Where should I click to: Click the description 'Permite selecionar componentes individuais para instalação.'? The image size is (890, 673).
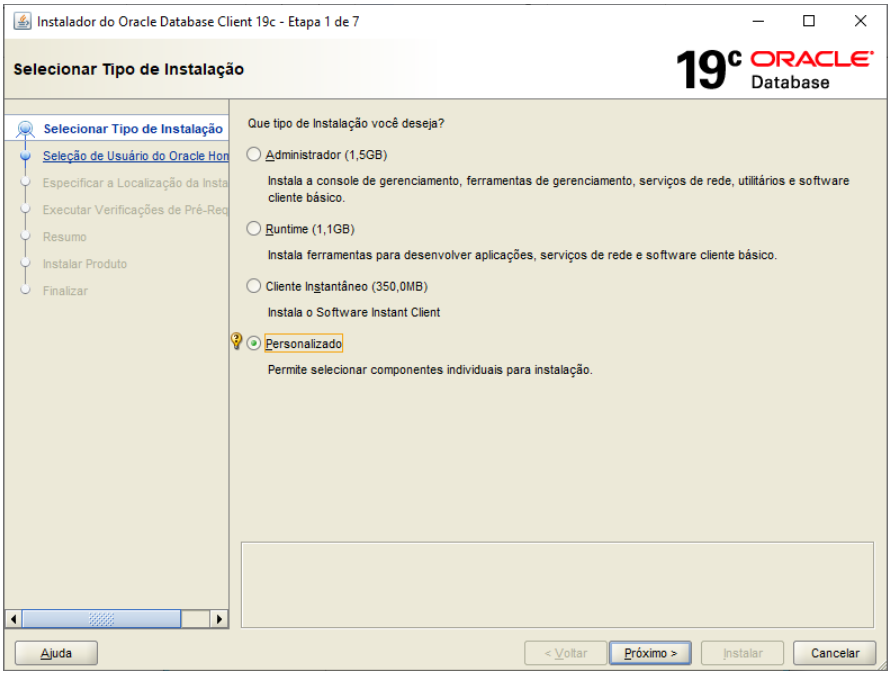[430, 369]
